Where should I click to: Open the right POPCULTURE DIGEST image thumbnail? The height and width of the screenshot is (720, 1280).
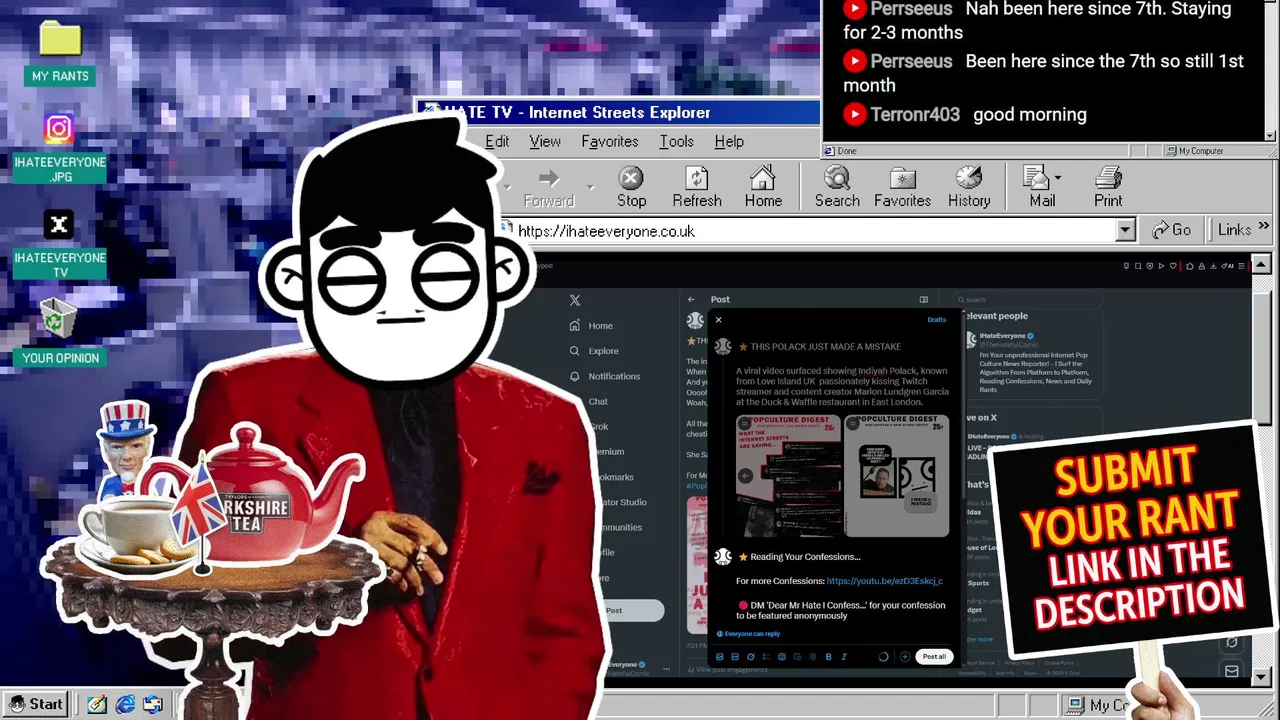(896, 476)
